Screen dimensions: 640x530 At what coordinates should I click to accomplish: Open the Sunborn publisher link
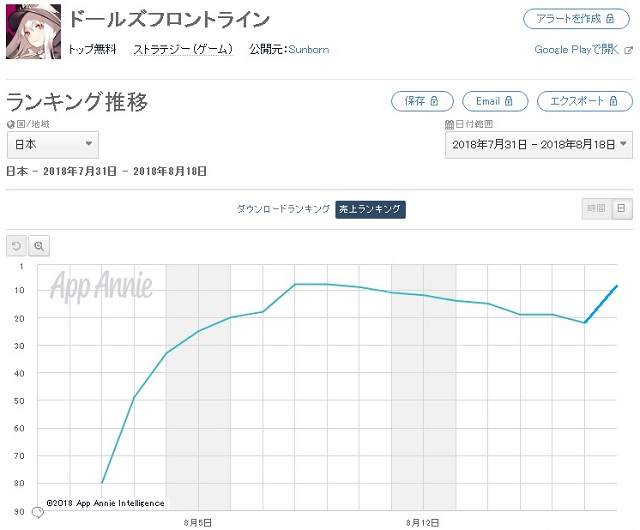point(308,49)
